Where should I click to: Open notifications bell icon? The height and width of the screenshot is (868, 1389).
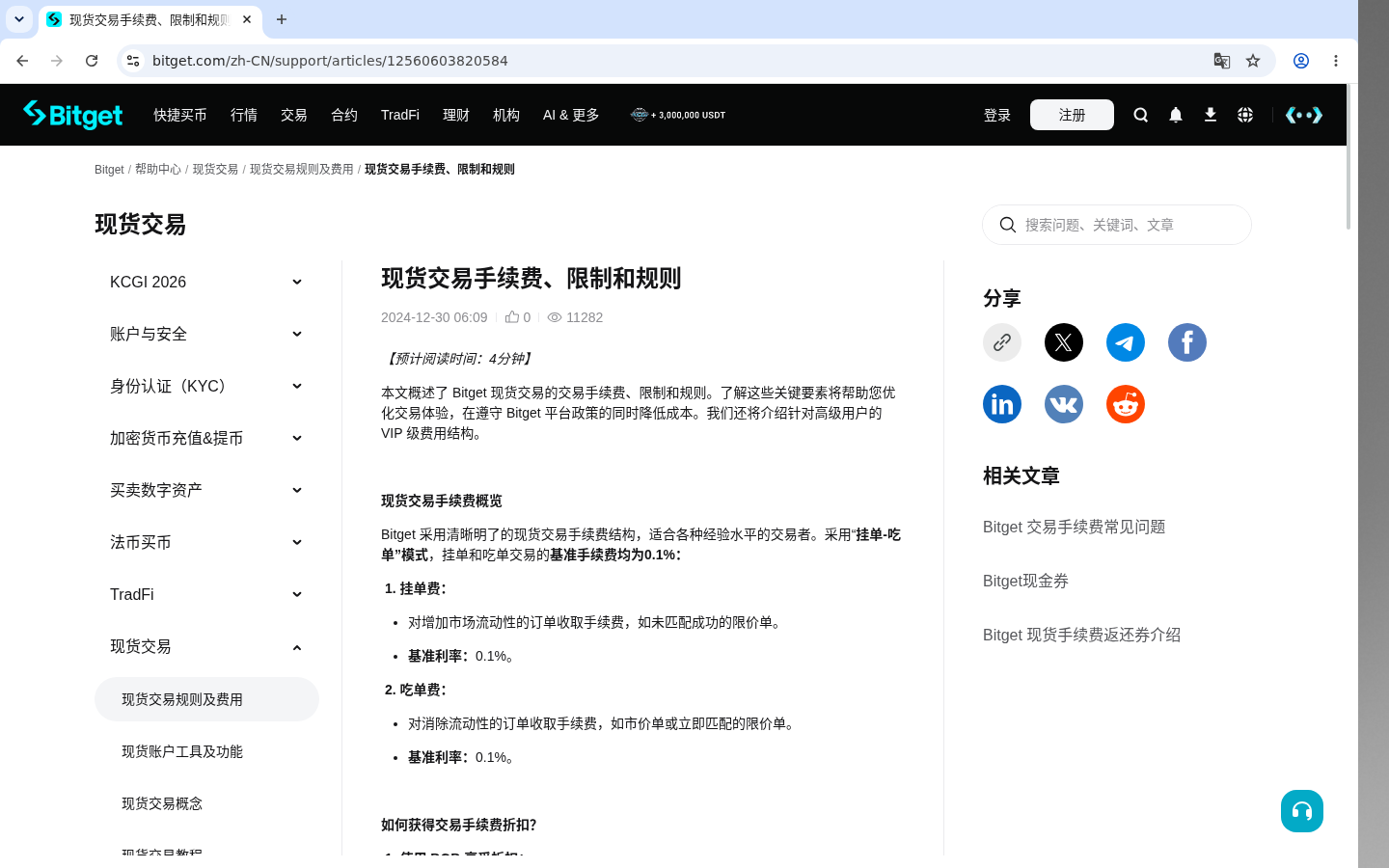[1176, 115]
